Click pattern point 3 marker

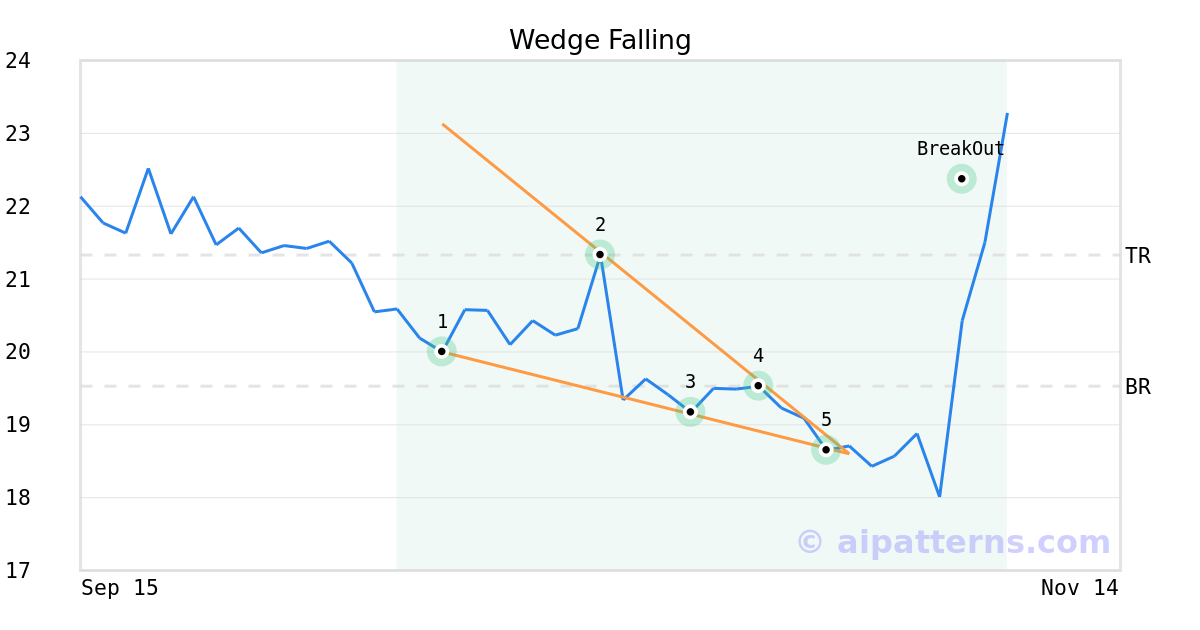(690, 411)
